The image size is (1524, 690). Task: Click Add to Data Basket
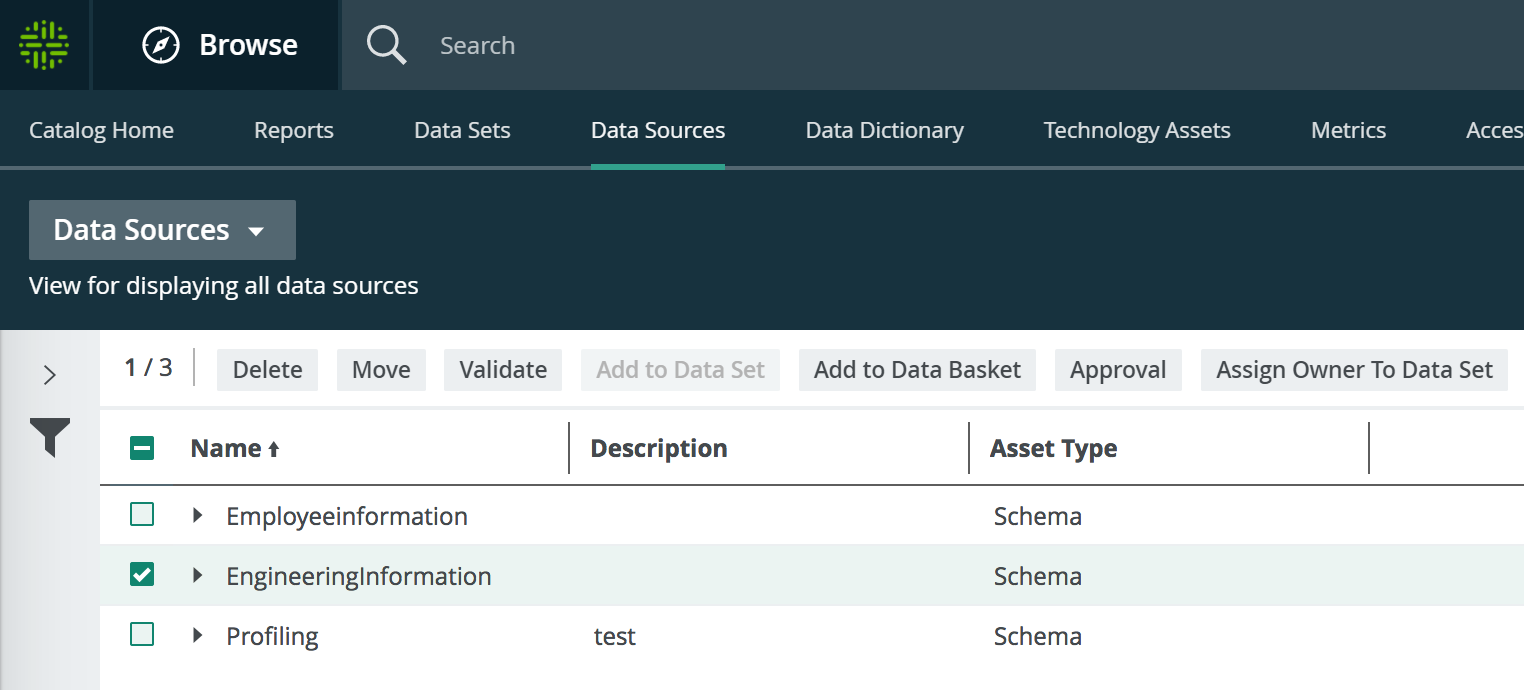(917, 369)
